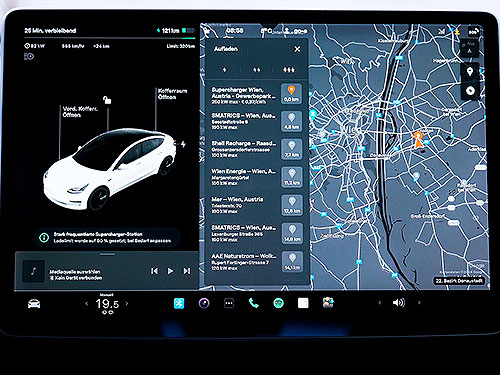Tap the info icon on Supercharger notice
This screenshot has width=500, height=375.
(x=44, y=237)
